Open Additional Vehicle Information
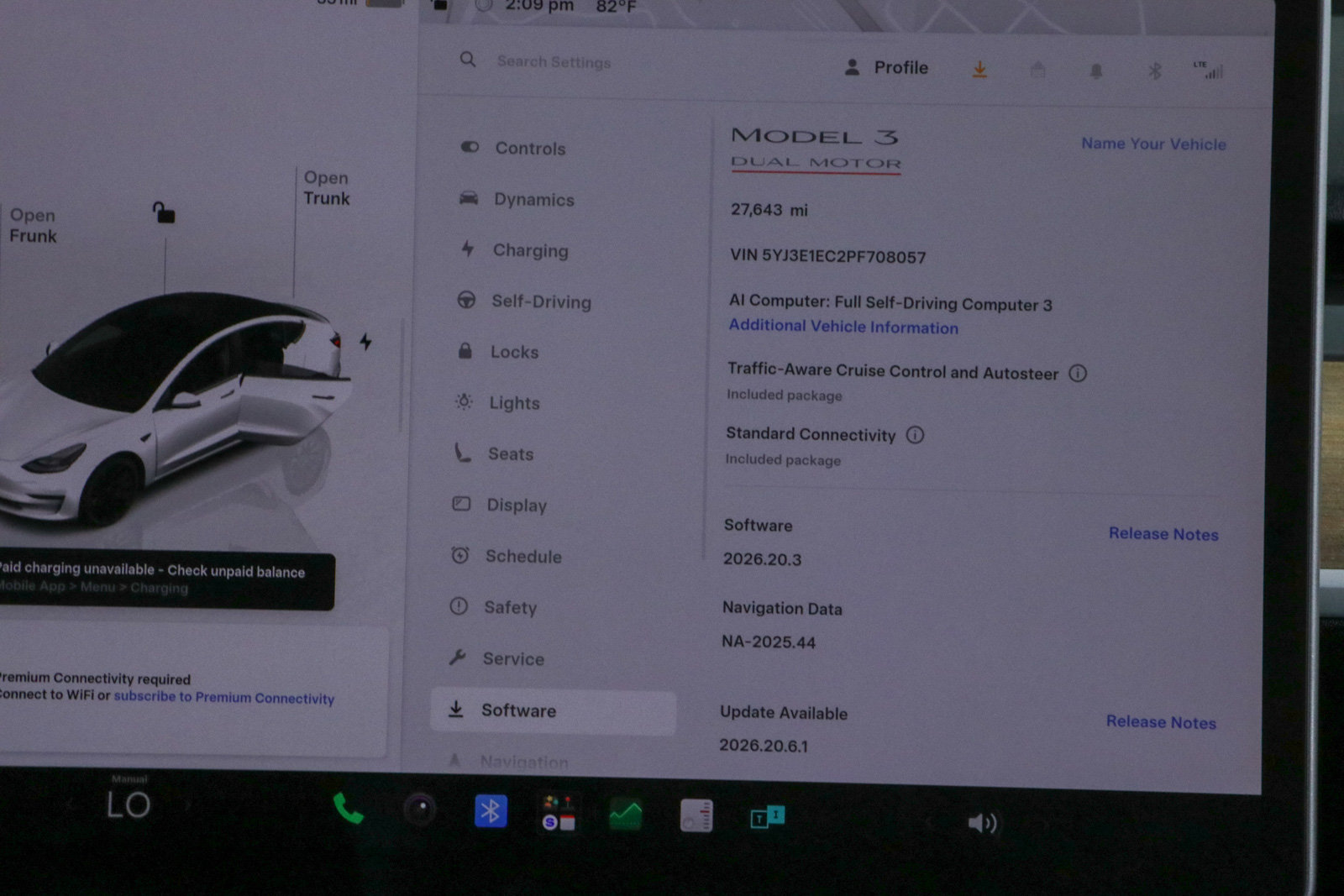The width and height of the screenshot is (1344, 896). (843, 327)
